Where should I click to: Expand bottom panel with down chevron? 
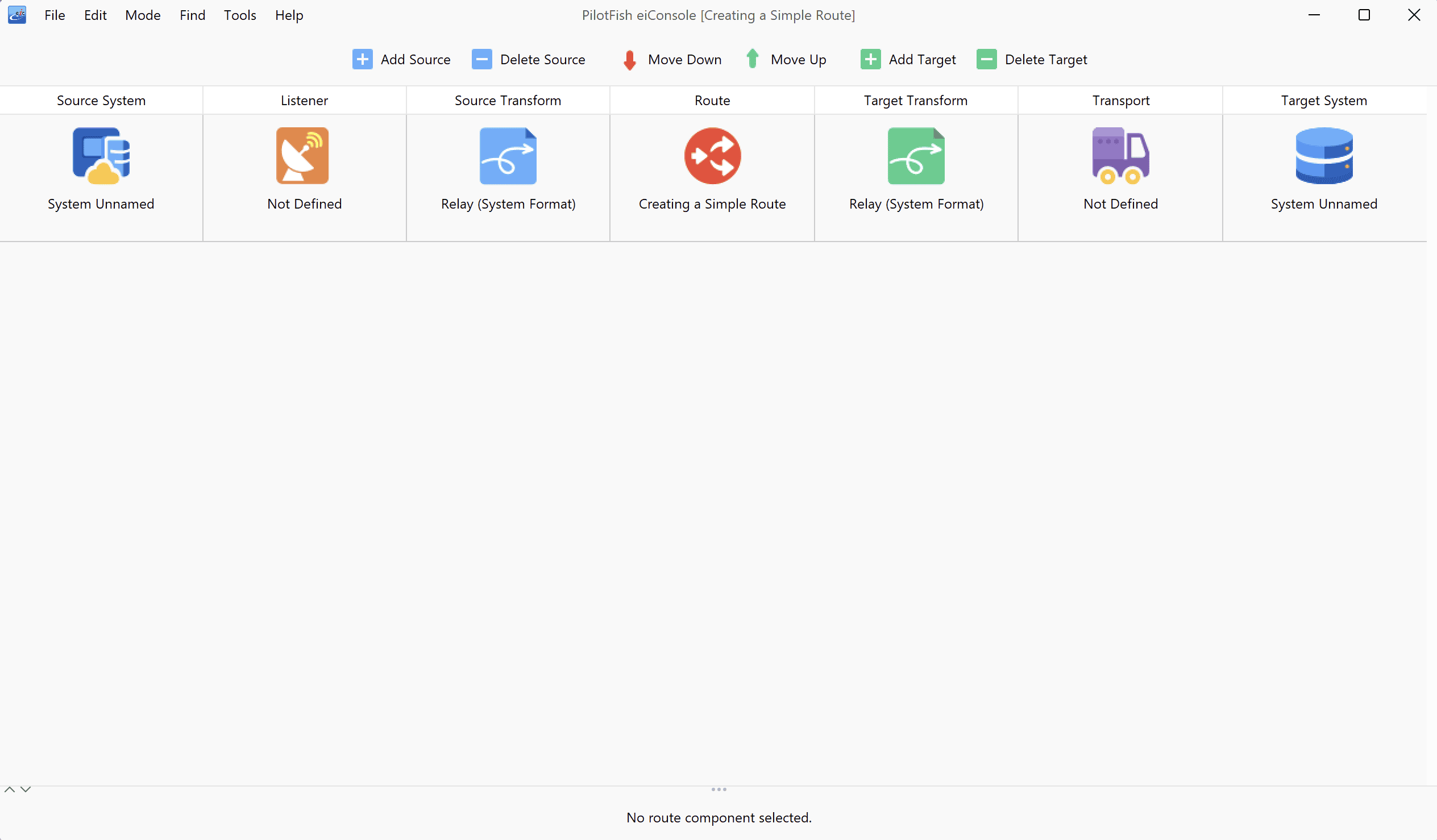pos(26,789)
